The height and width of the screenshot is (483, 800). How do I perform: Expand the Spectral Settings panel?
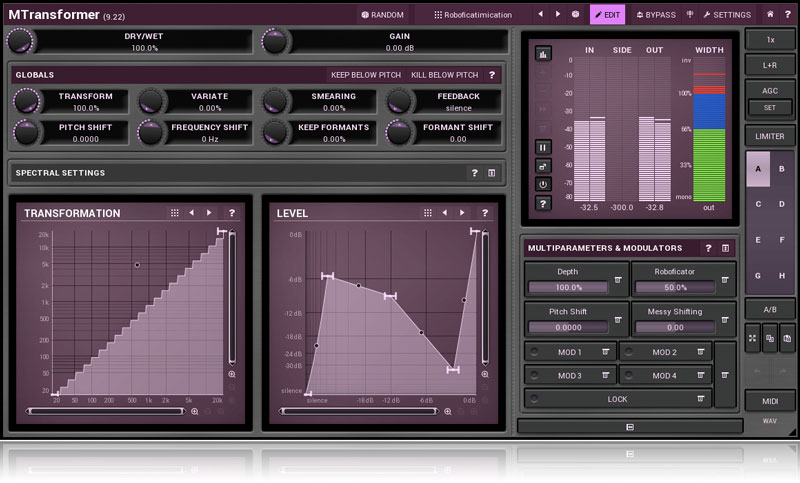pos(492,173)
